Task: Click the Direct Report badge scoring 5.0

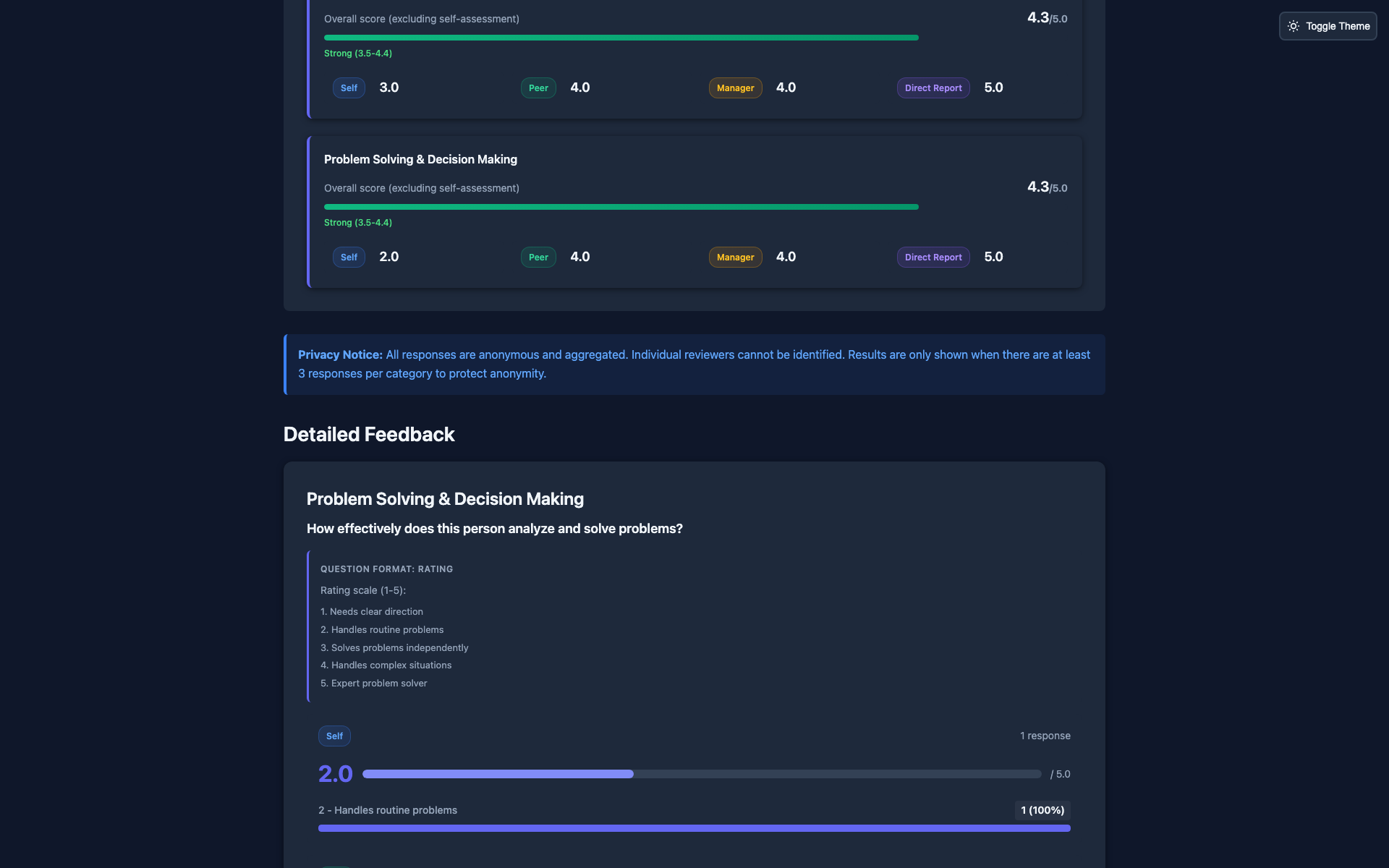Action: (x=933, y=88)
